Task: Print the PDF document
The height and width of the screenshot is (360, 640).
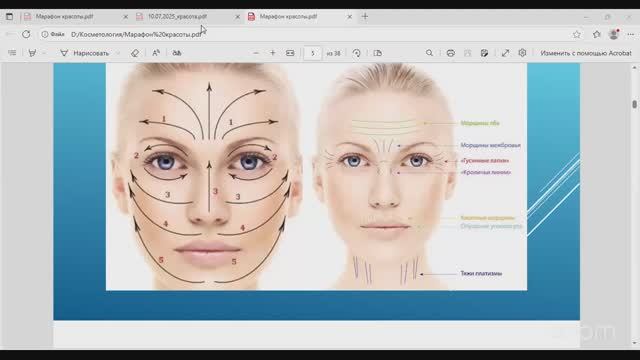Action: coord(451,53)
